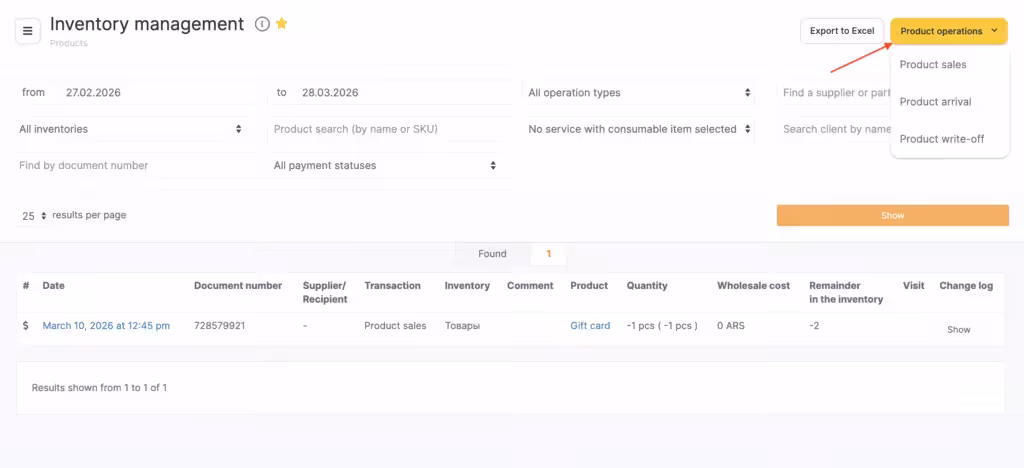Select Product write-off option

(941, 139)
